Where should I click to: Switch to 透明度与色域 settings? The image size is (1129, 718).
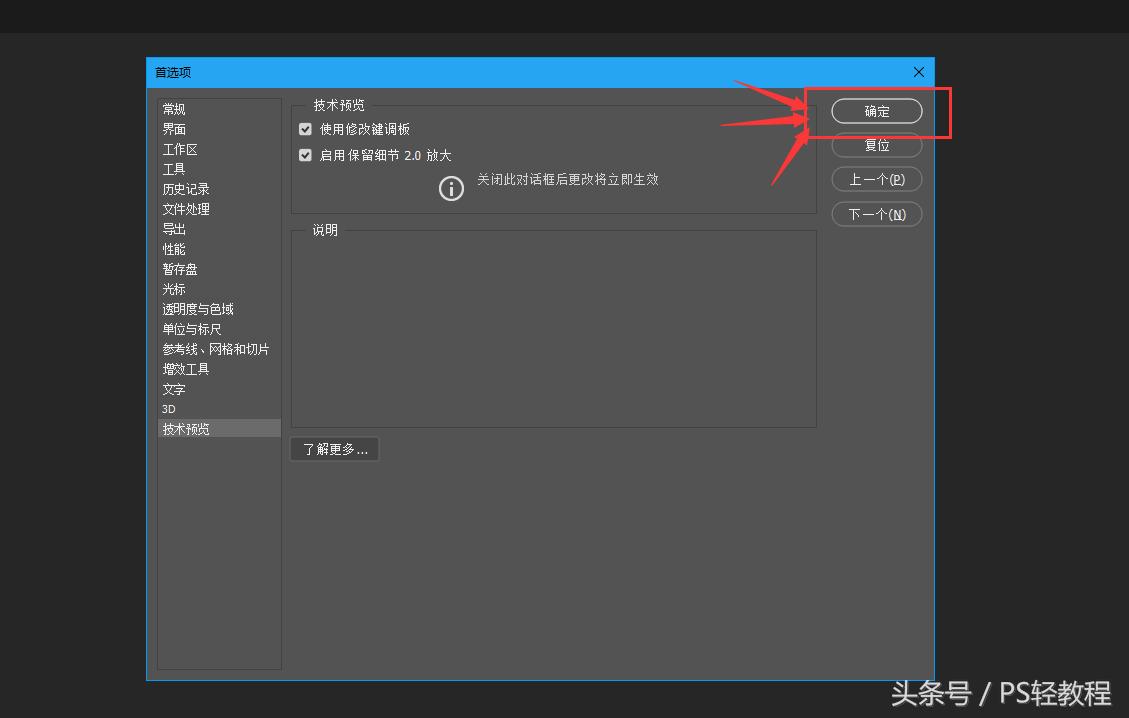(199, 308)
